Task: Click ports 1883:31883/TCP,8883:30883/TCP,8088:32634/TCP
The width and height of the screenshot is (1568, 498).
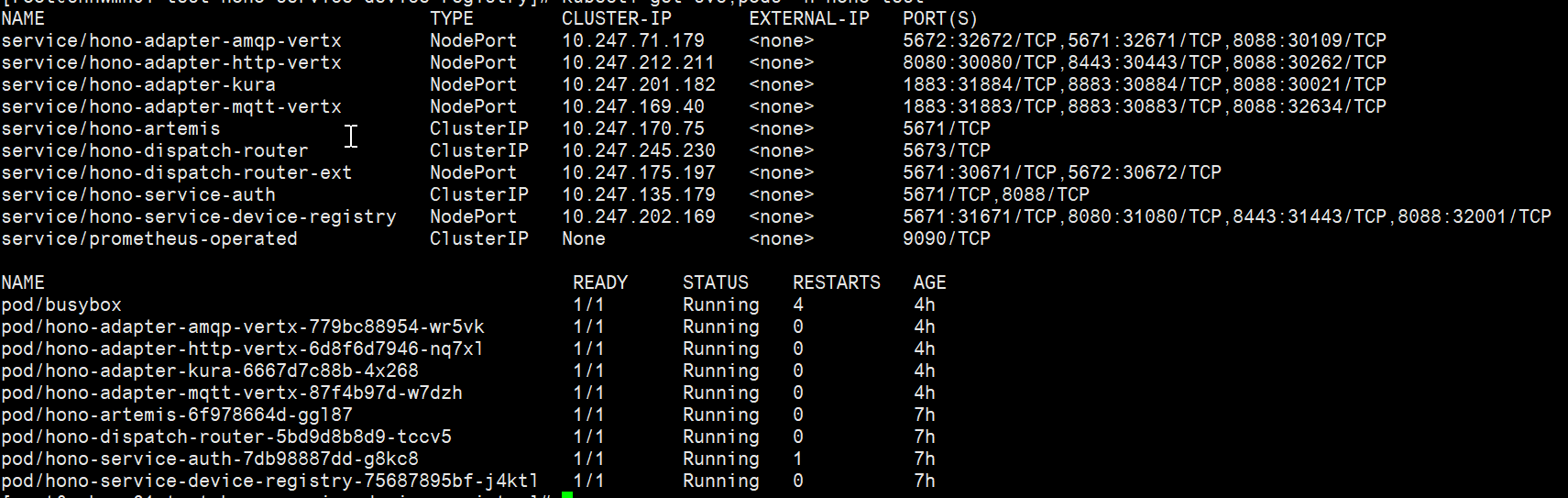Action: [x=1145, y=107]
